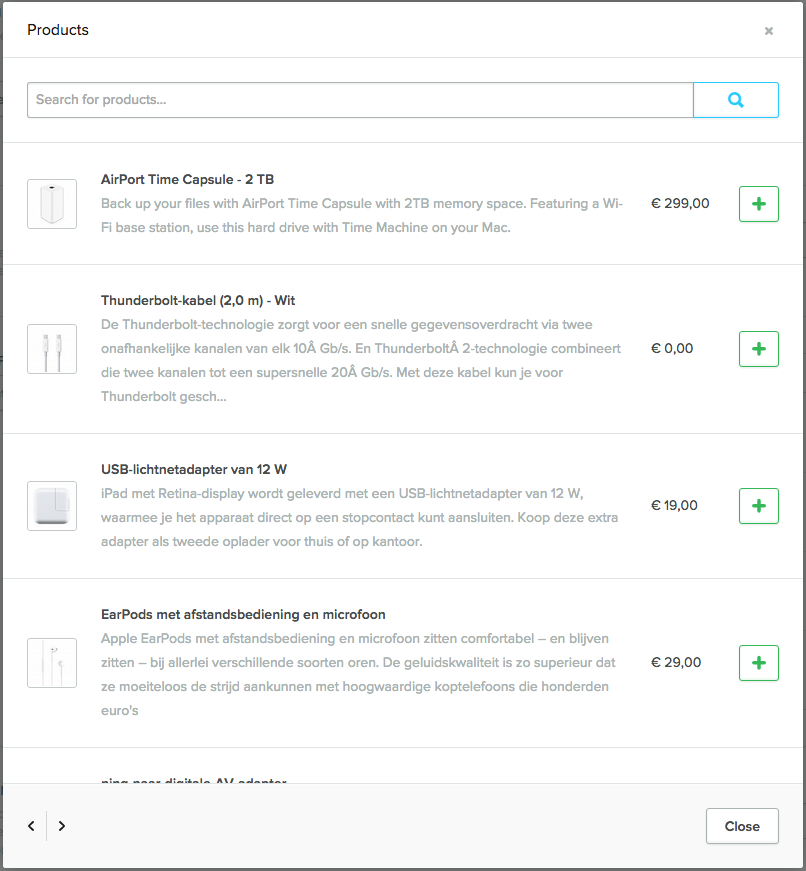Go to next page with right chevron
806x871 pixels.
[62, 826]
